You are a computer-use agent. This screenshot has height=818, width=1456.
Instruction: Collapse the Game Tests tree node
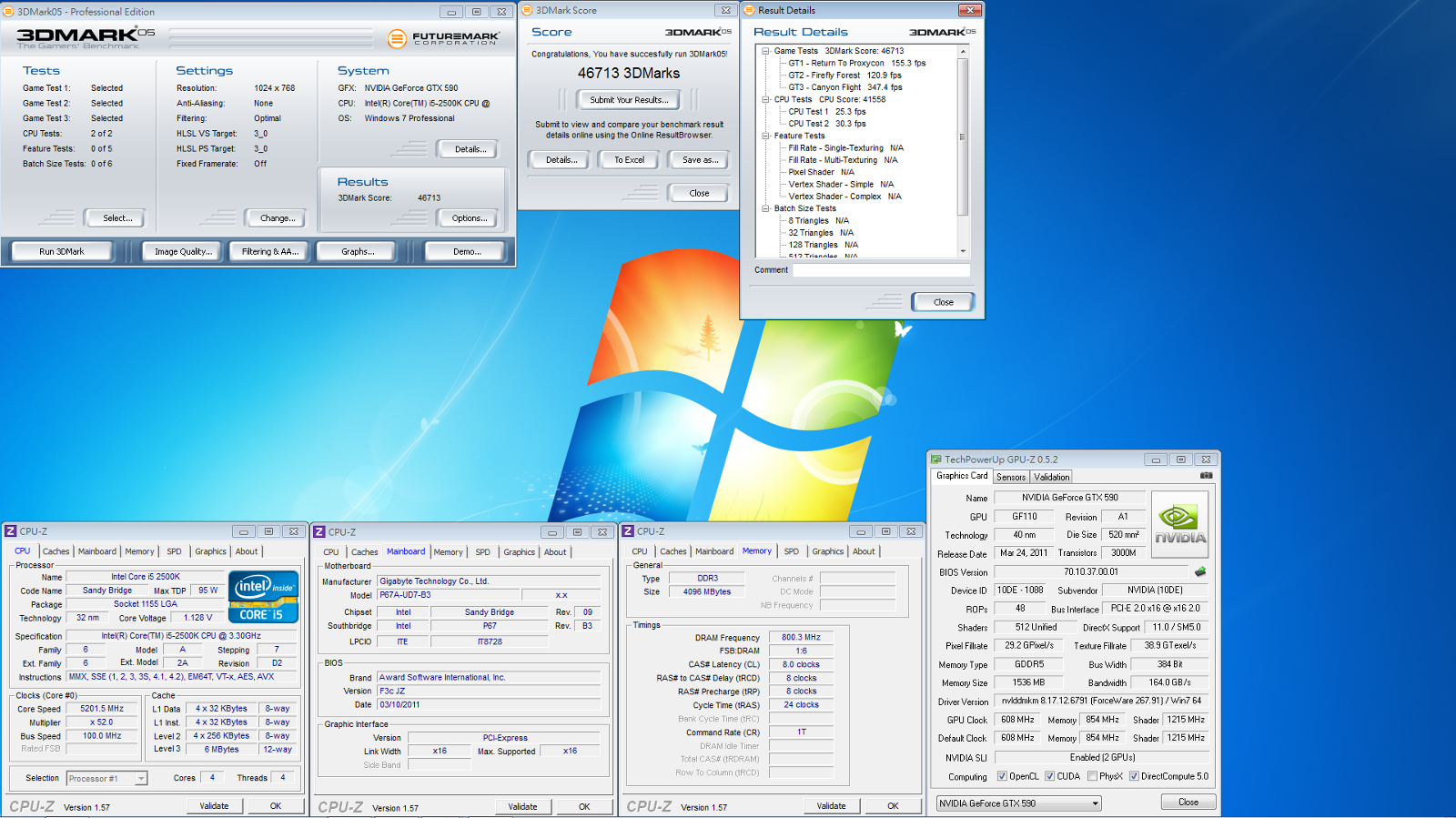(765, 51)
